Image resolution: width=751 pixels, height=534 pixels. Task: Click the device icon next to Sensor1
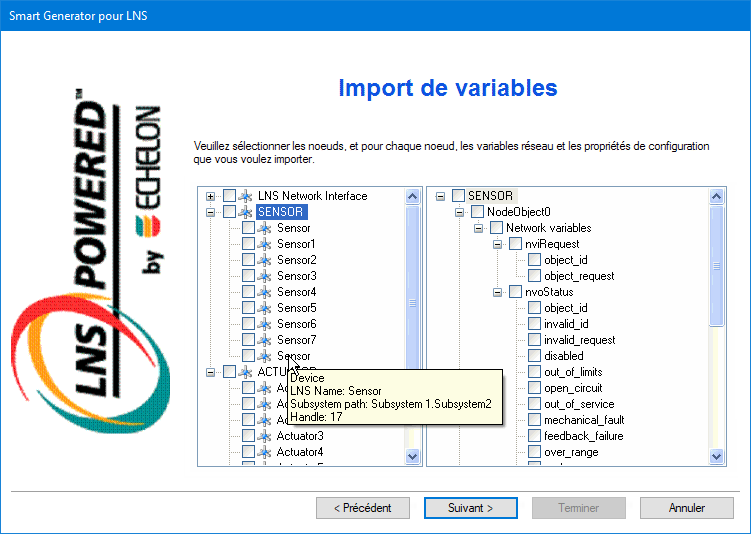(x=264, y=244)
